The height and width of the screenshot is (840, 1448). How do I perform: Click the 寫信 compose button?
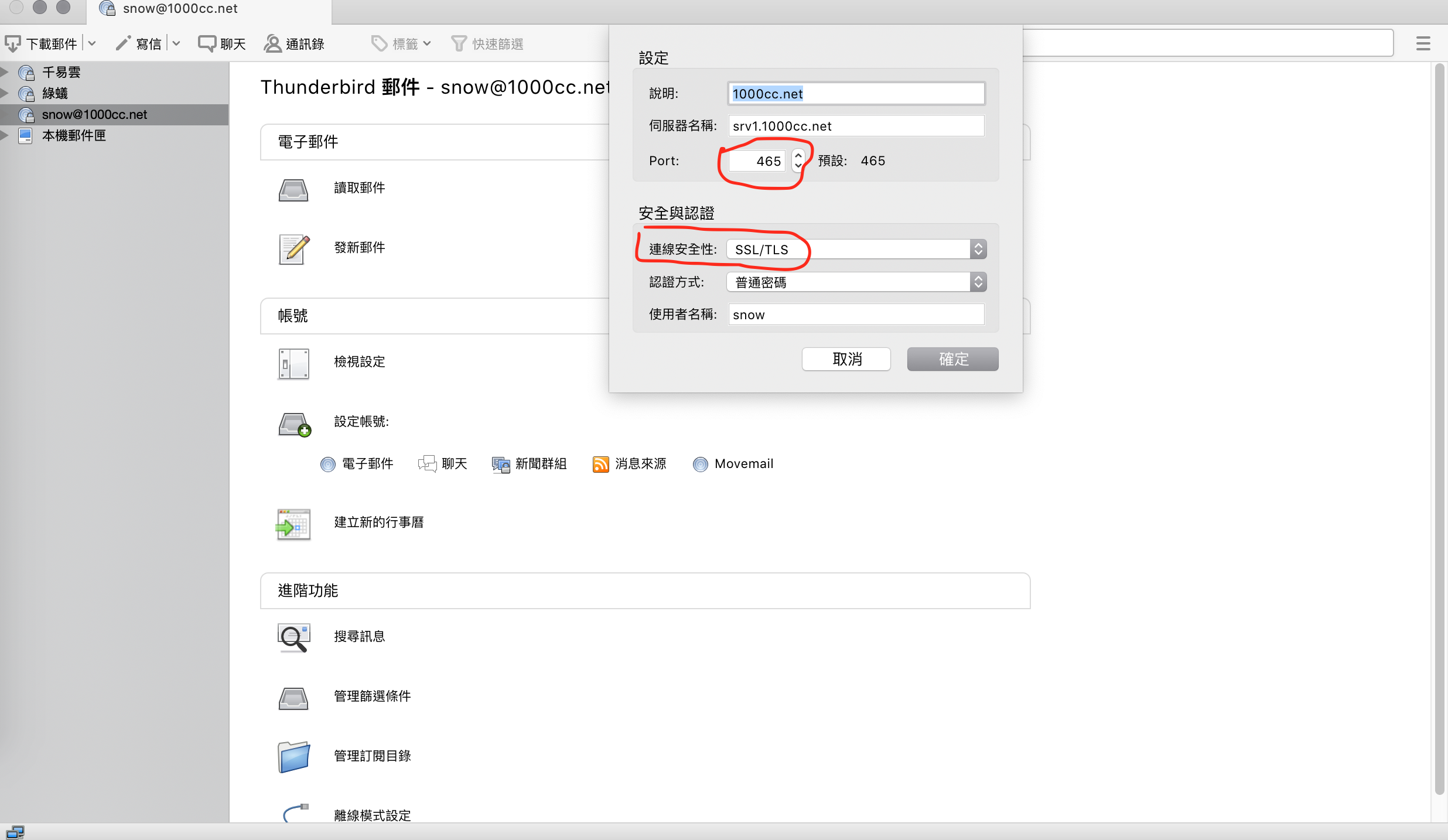[x=138, y=43]
